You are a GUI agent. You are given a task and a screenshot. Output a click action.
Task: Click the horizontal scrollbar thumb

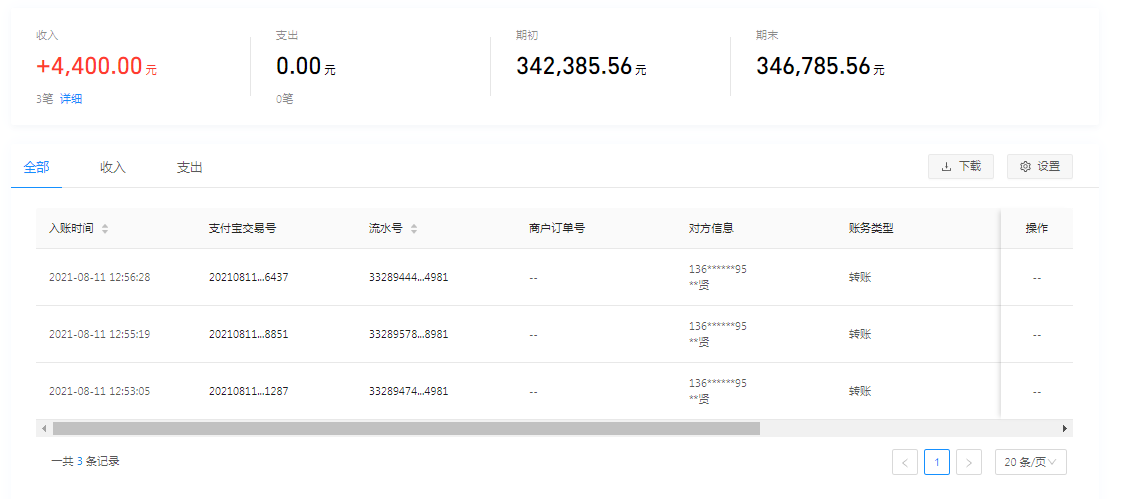coord(406,428)
